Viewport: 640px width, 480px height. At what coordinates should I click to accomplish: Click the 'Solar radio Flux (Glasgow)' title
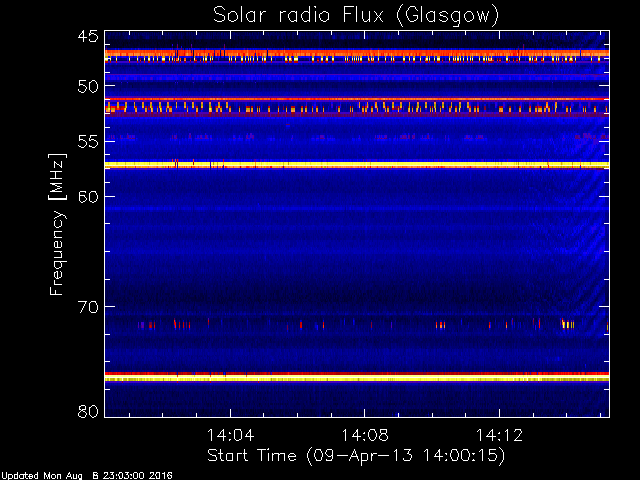pos(356,16)
